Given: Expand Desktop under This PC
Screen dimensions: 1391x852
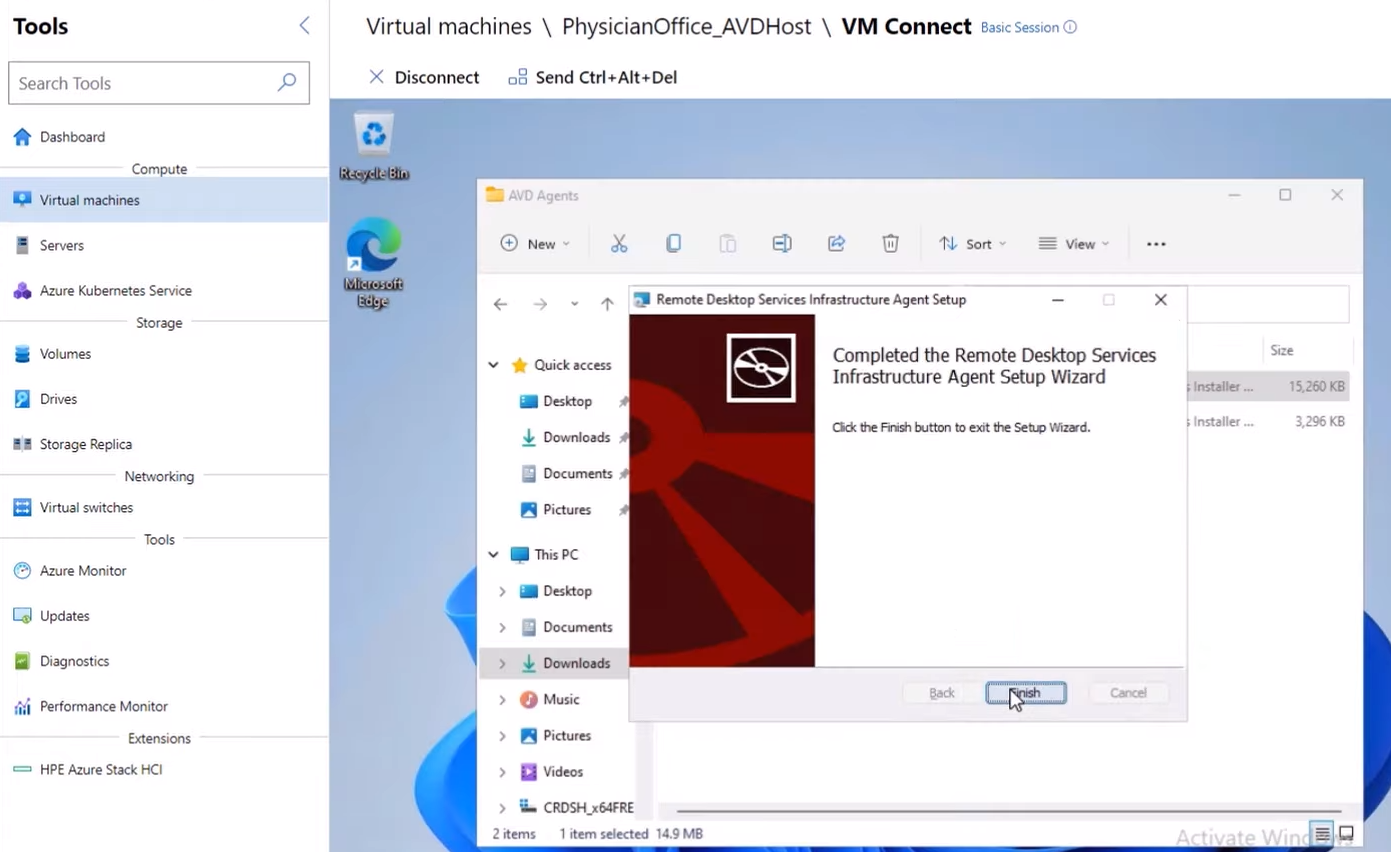Looking at the screenshot, I should tap(502, 591).
